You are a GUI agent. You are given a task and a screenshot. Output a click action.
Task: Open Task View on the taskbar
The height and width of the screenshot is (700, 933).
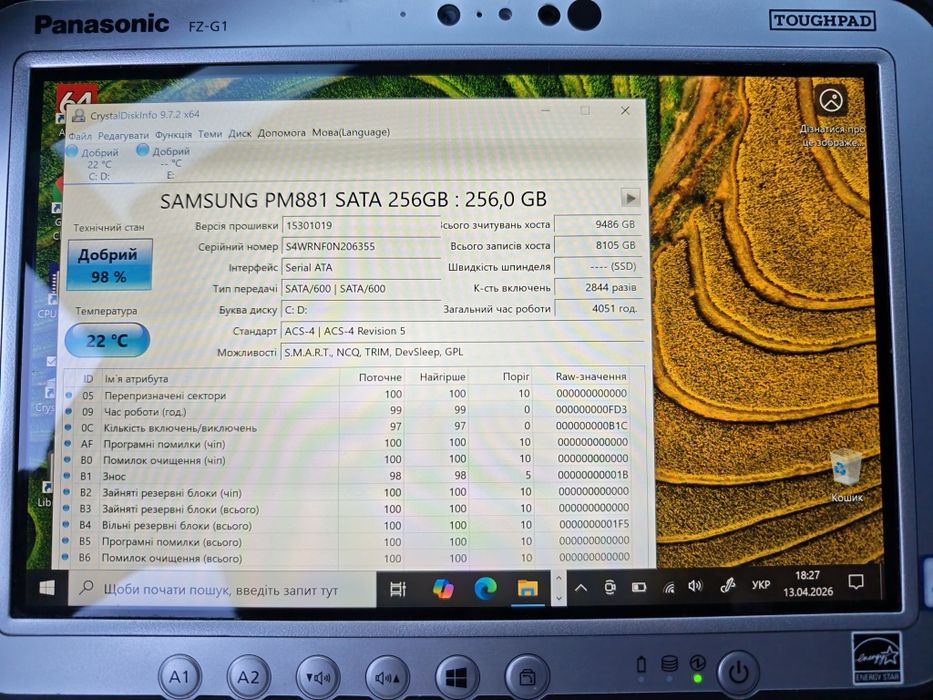click(397, 589)
